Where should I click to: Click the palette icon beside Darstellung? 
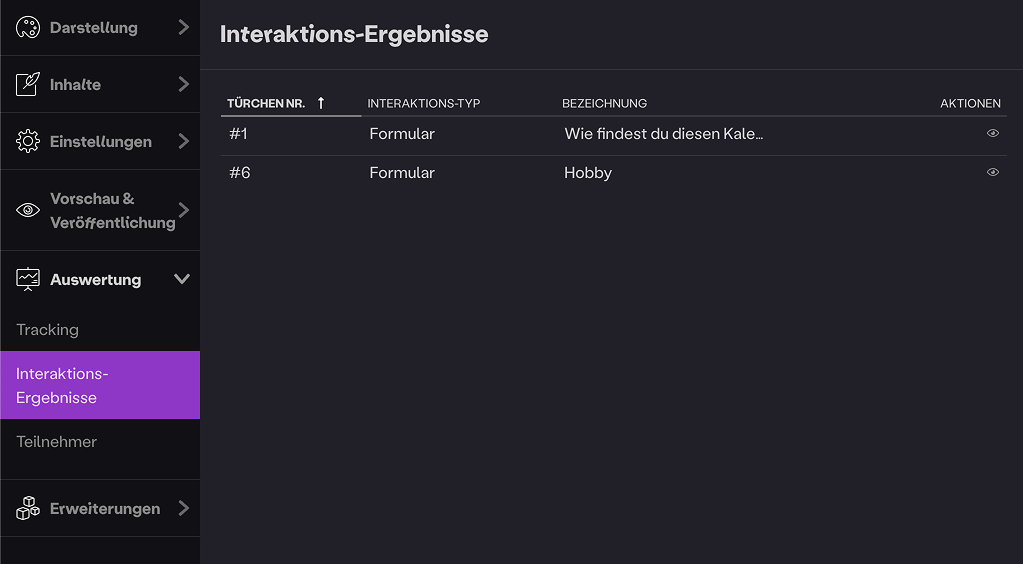pos(28,28)
